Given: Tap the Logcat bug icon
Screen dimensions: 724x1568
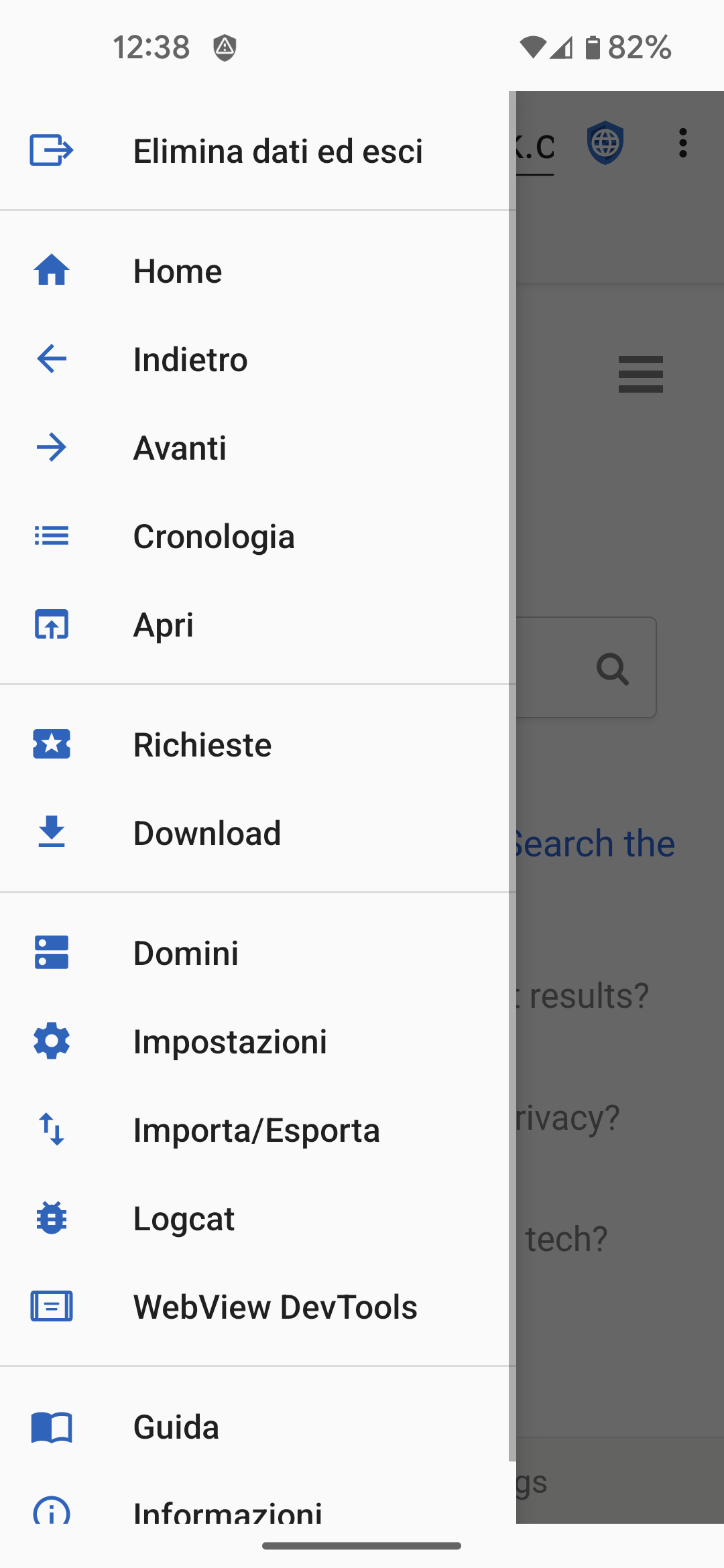Looking at the screenshot, I should pos(51,1218).
